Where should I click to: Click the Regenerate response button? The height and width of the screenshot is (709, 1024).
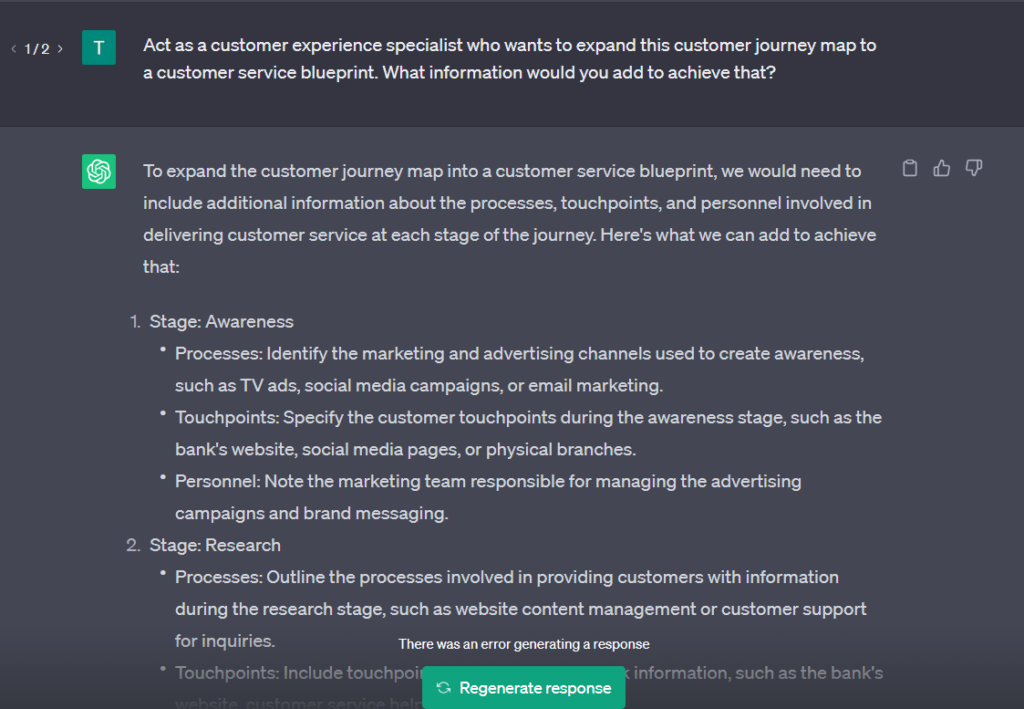coord(524,687)
